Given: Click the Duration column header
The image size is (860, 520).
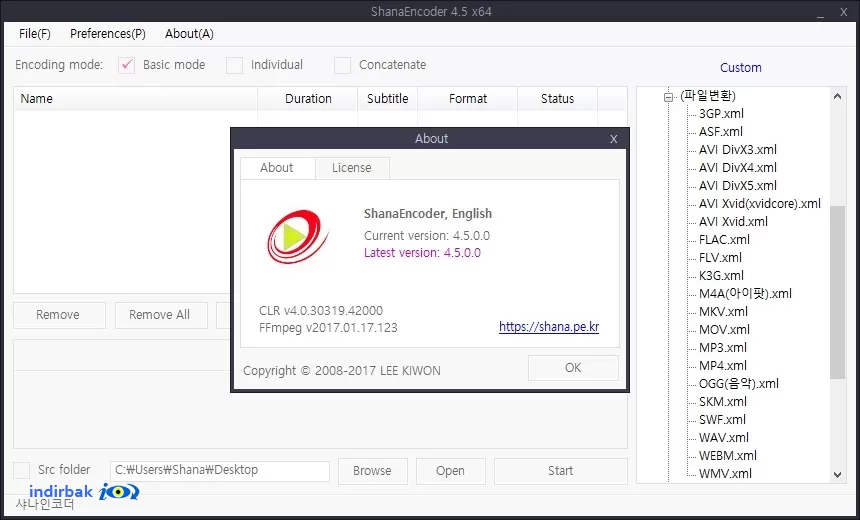Looking at the screenshot, I should (308, 99).
